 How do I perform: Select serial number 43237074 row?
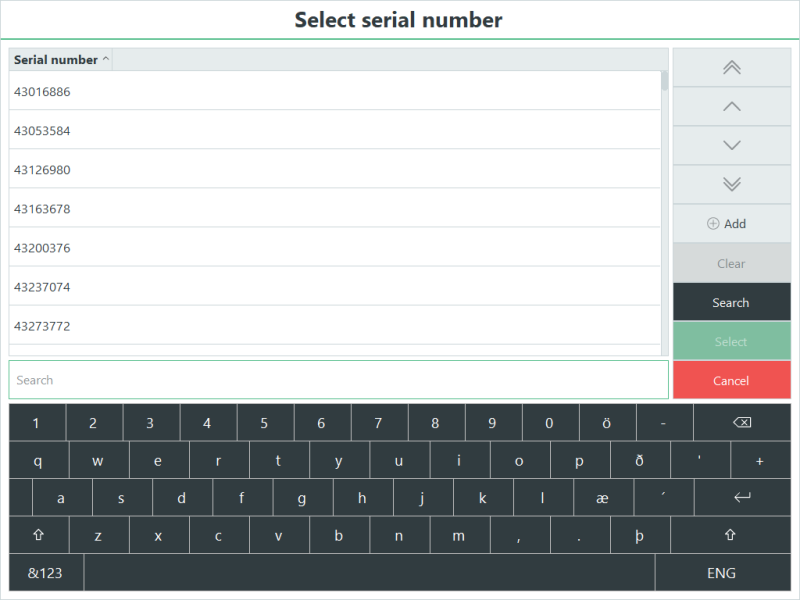pyautogui.click(x=335, y=287)
